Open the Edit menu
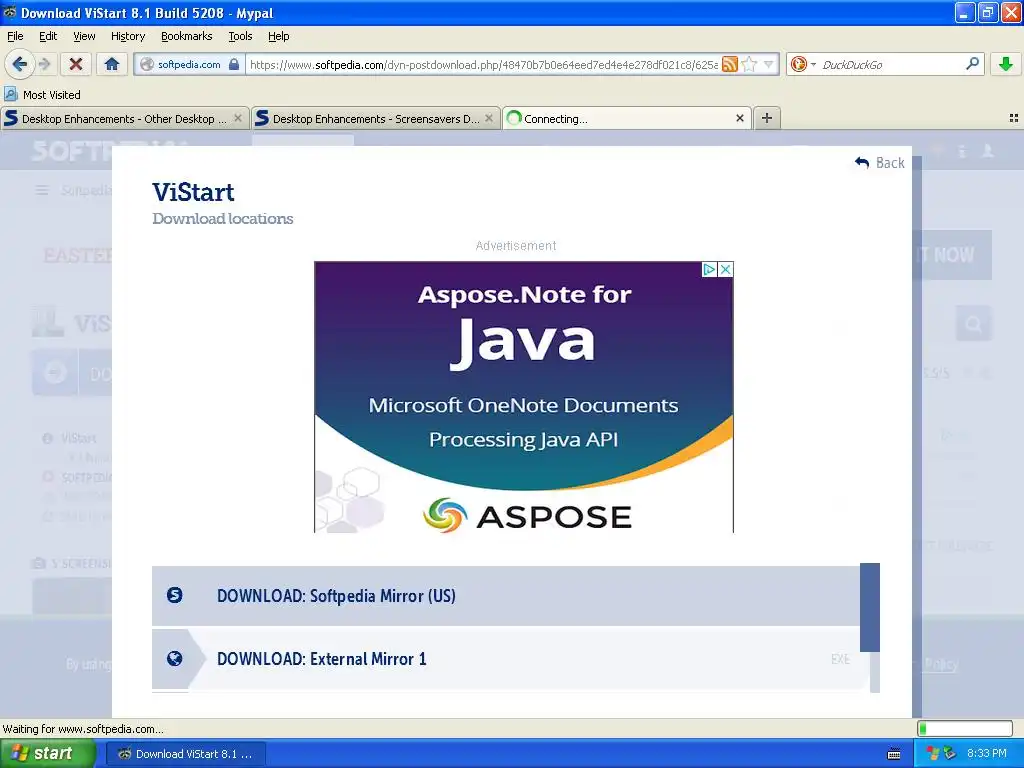The image size is (1024, 768). click(48, 36)
